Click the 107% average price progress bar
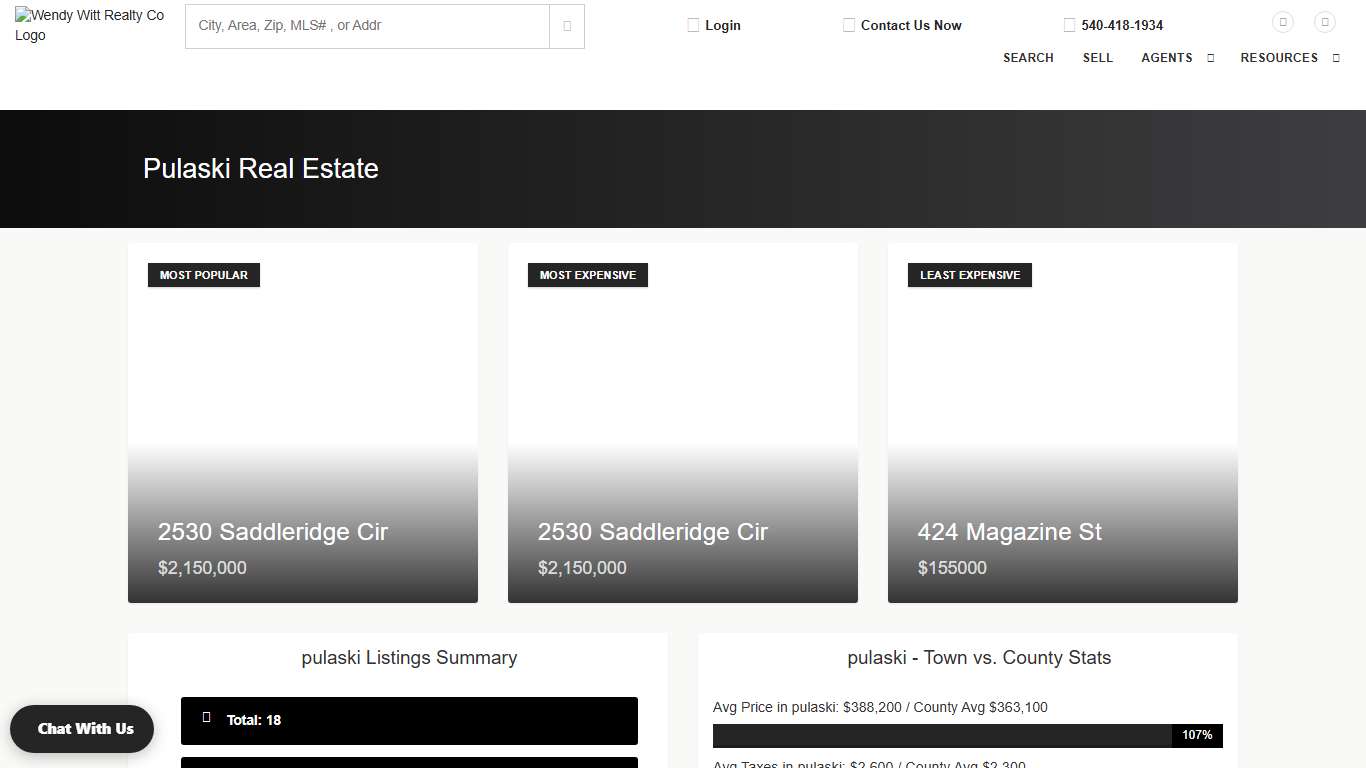This screenshot has width=1366, height=768. click(x=967, y=736)
